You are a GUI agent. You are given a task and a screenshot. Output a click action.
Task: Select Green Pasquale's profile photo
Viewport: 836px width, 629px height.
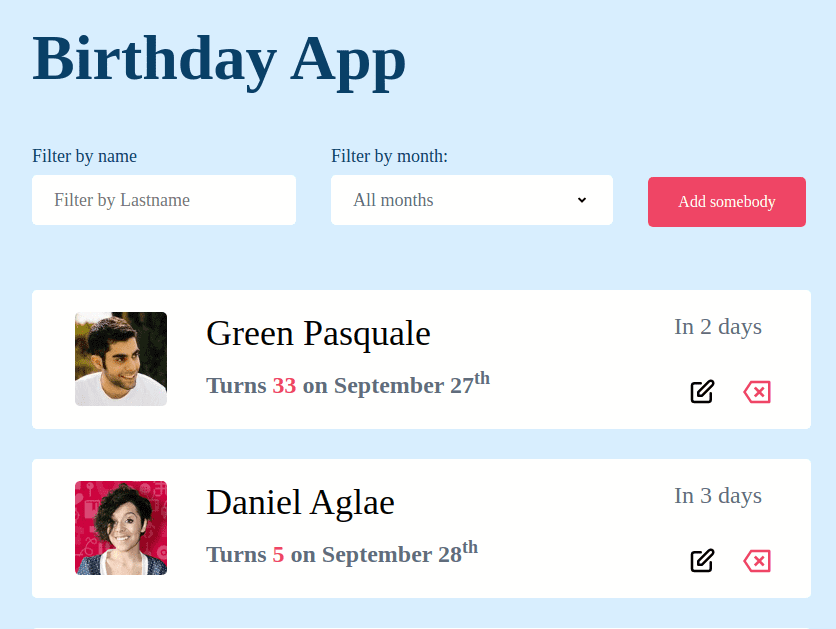click(x=120, y=358)
